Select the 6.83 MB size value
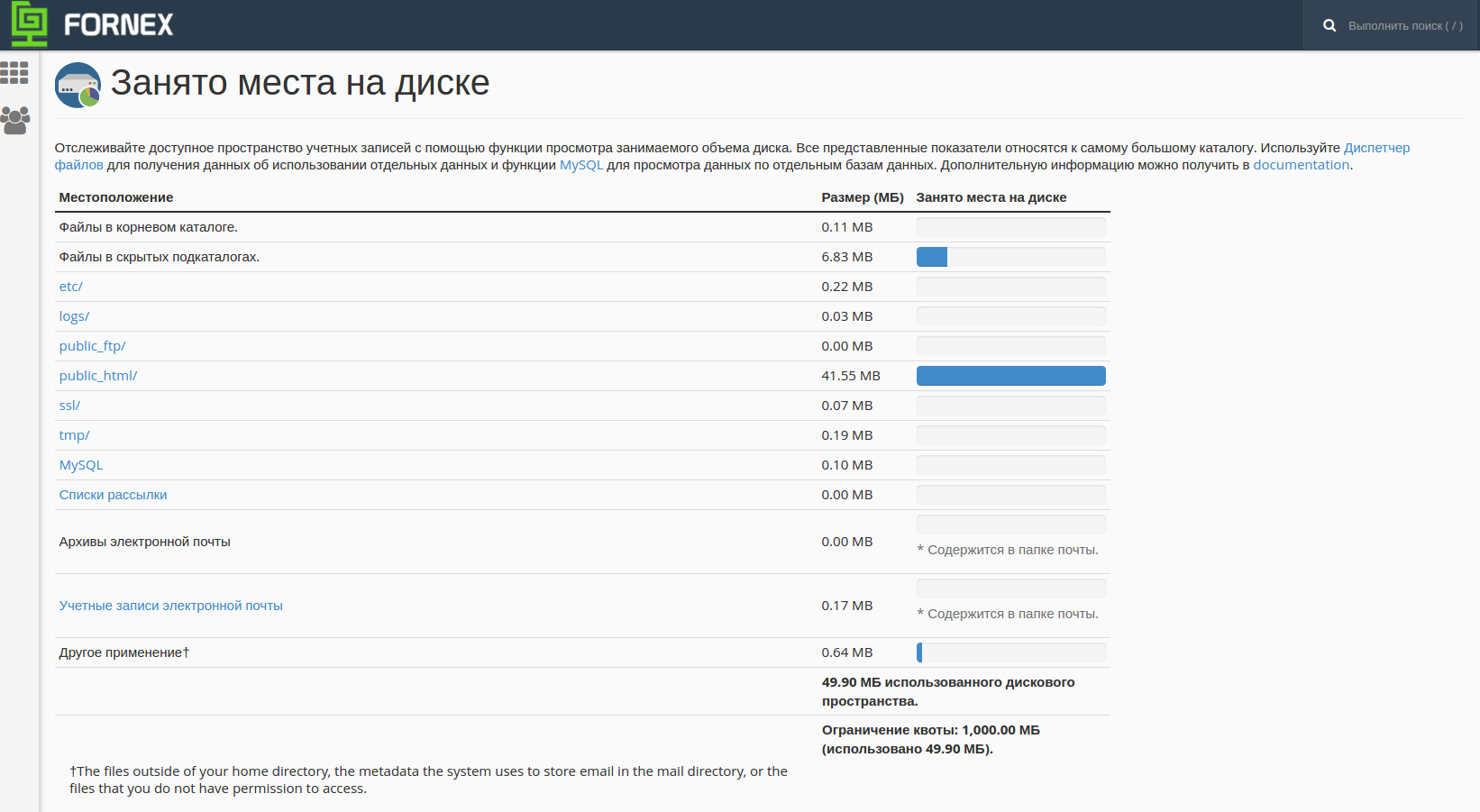Viewport: 1480px width, 812px height. [x=847, y=257]
